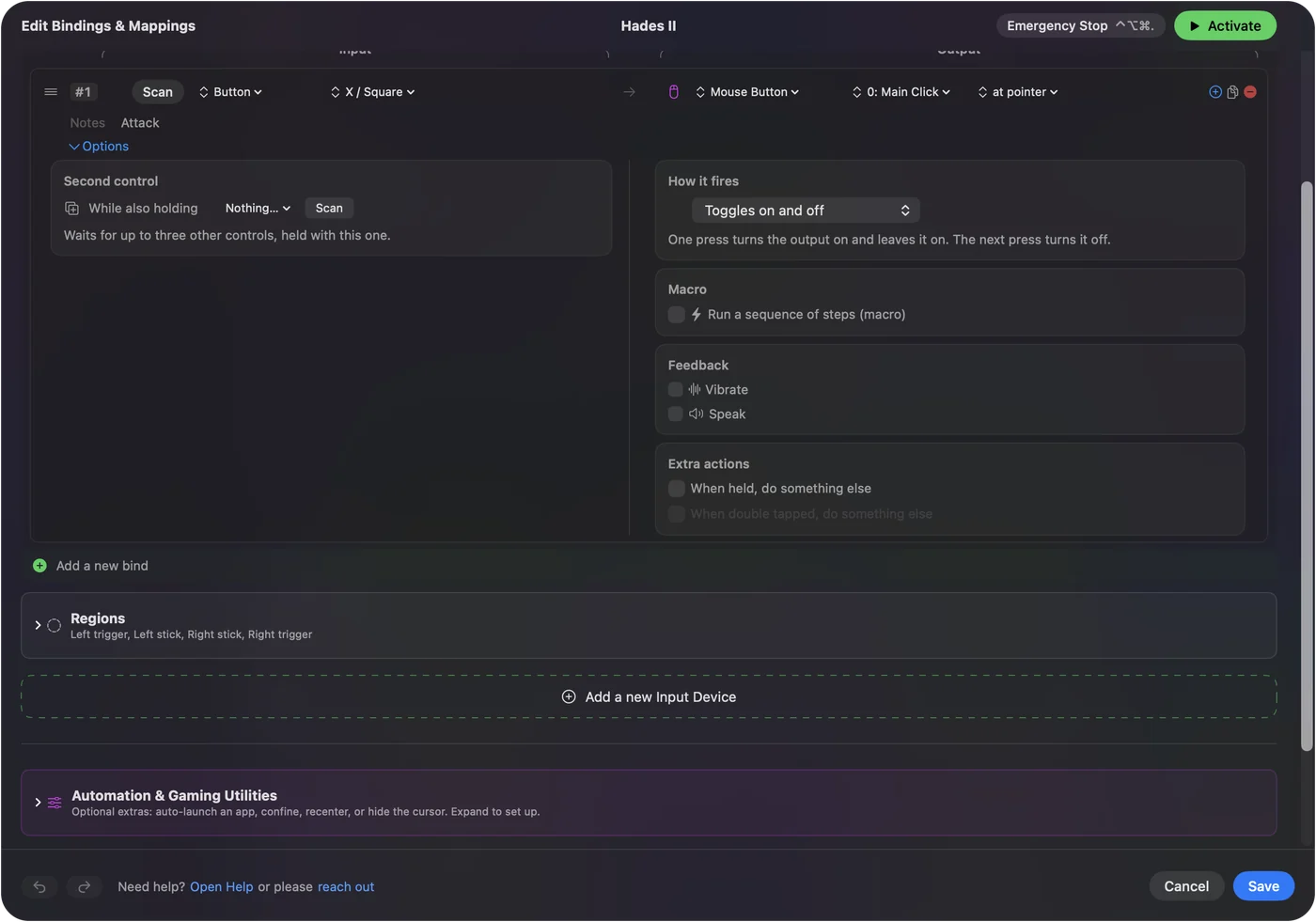Click the vertical scrollbar on the right

(1306, 466)
